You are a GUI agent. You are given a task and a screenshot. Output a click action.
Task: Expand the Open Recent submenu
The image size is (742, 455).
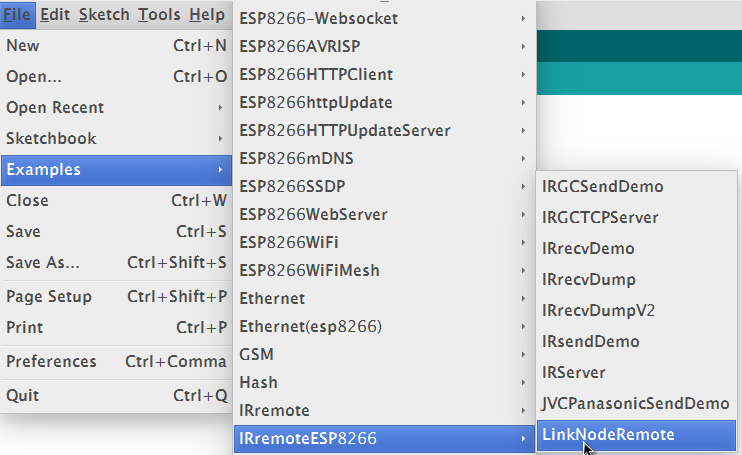coord(116,108)
